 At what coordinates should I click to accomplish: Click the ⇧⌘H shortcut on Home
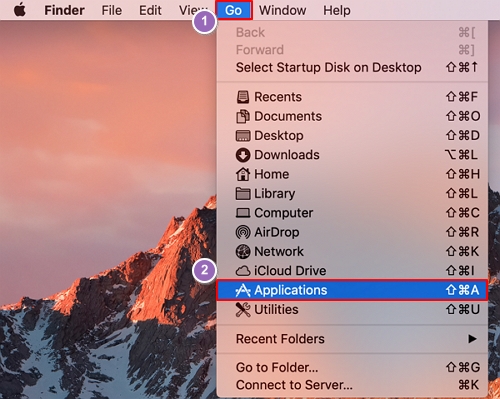(463, 174)
